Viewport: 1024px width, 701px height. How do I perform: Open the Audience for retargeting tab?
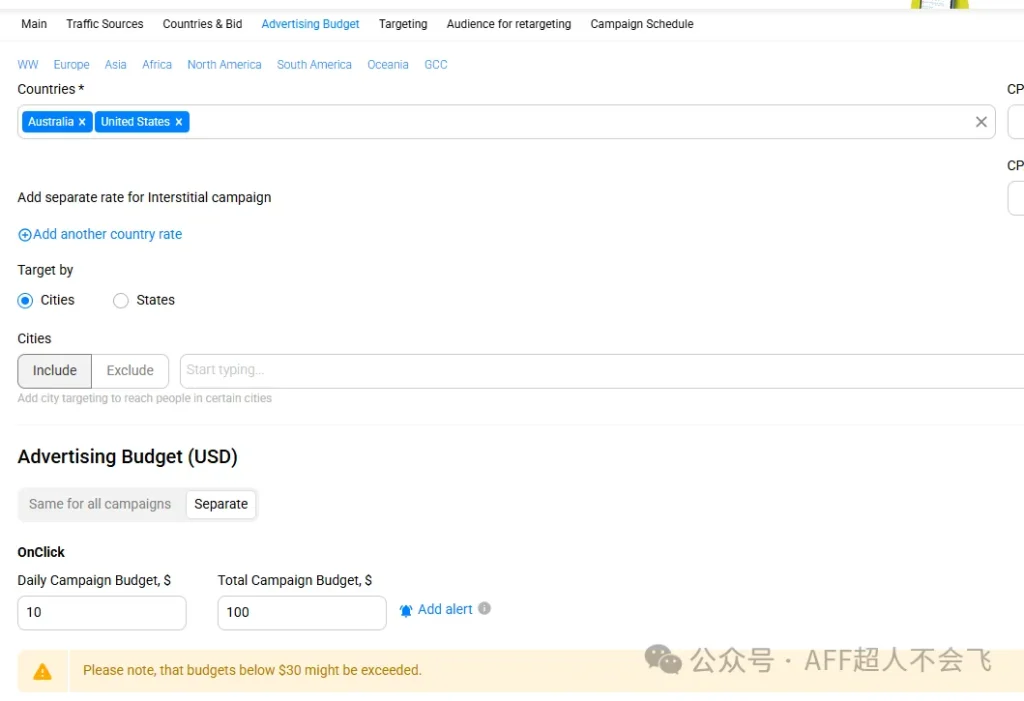509,24
